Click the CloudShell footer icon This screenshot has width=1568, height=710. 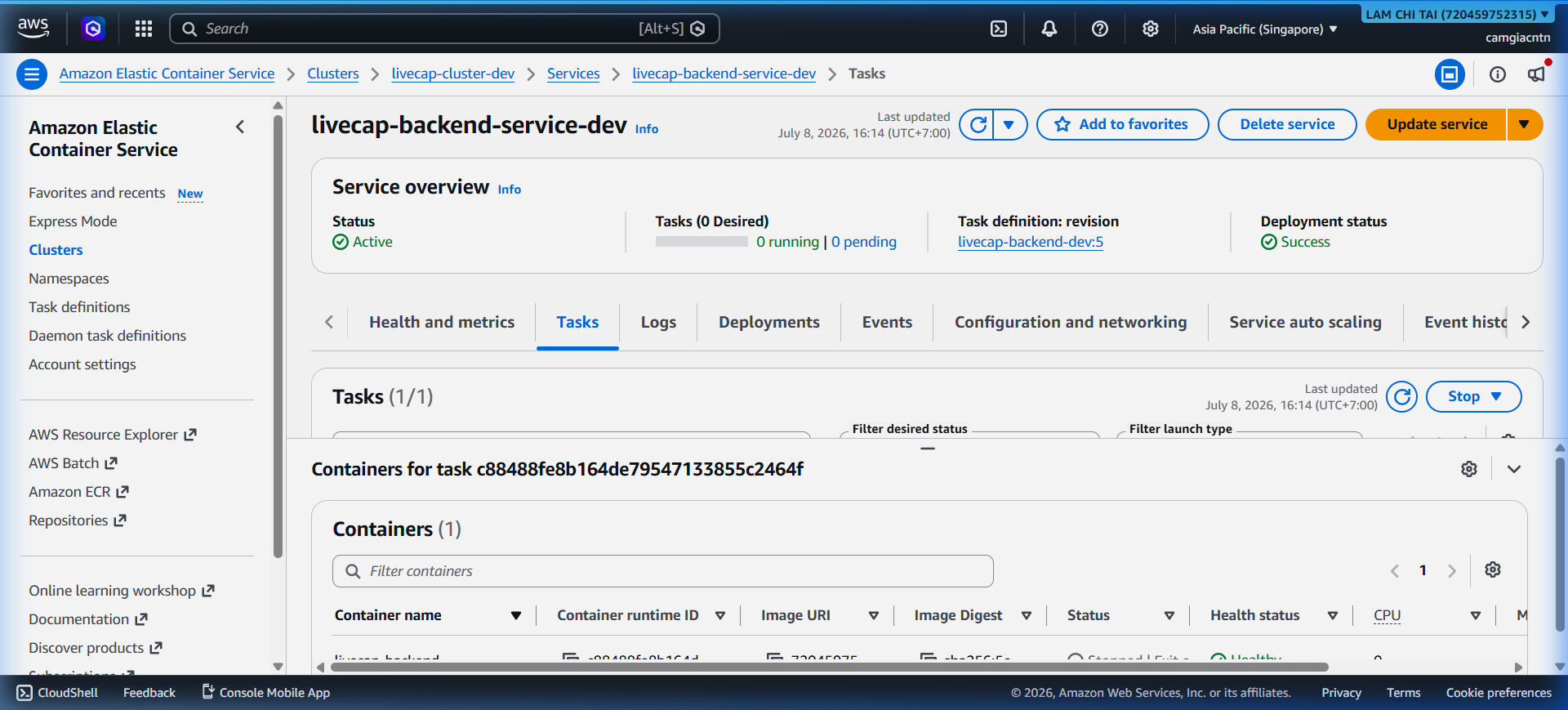pos(24,693)
